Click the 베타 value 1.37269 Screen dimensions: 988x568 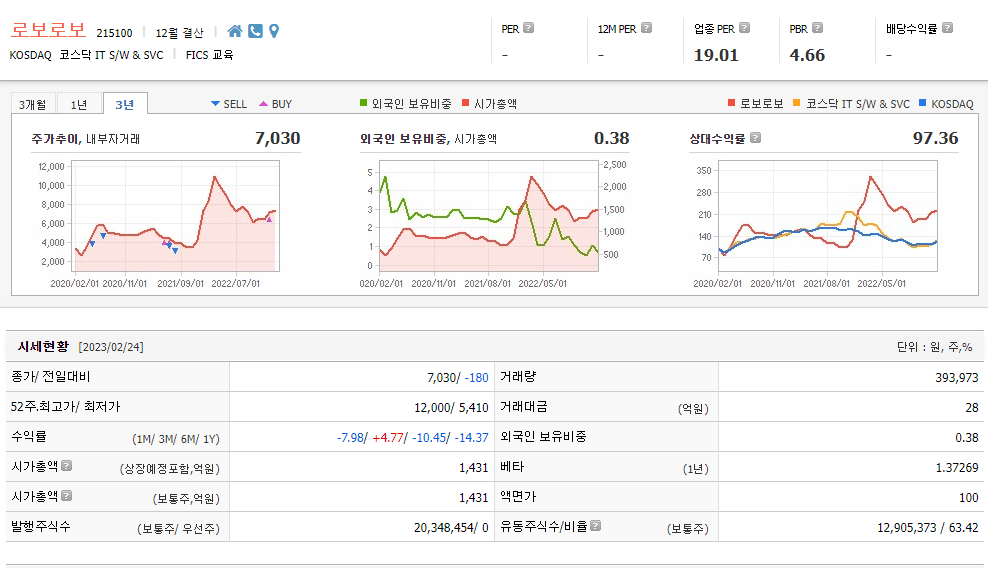[957, 468]
